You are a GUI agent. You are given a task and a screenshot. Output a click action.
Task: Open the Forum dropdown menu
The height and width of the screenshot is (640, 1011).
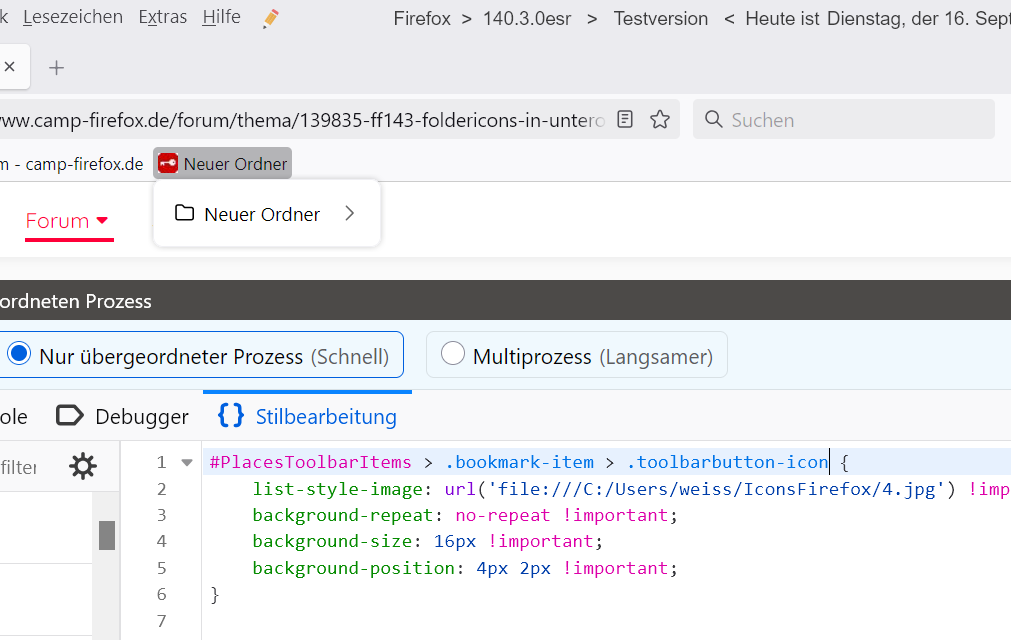[68, 221]
